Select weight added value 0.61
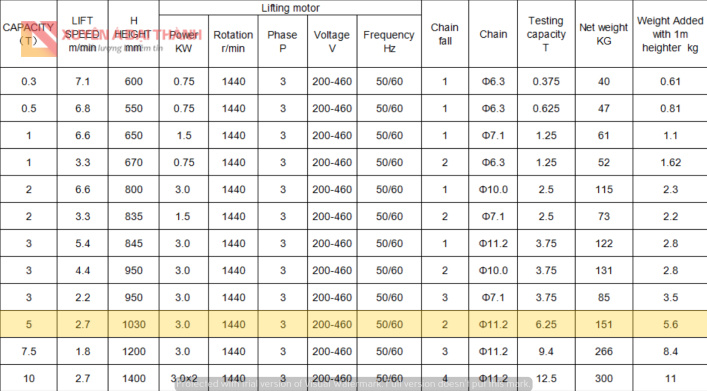 pos(670,82)
